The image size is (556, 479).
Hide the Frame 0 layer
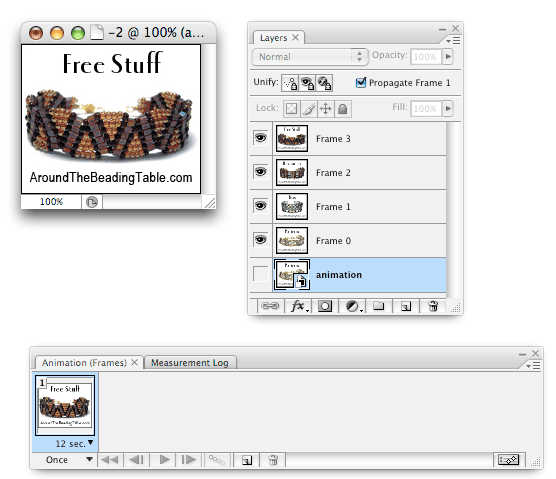coord(261,240)
